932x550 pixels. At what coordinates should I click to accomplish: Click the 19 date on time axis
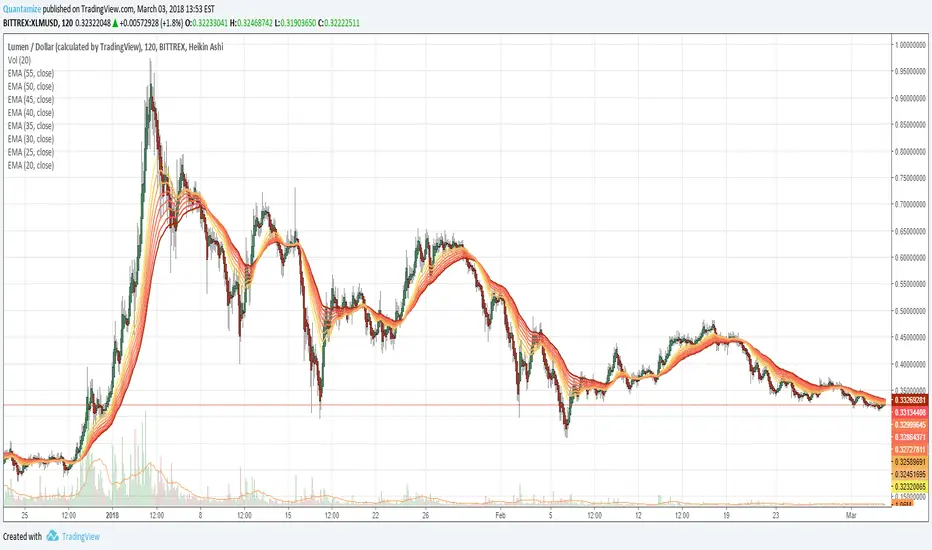[x=726, y=516]
